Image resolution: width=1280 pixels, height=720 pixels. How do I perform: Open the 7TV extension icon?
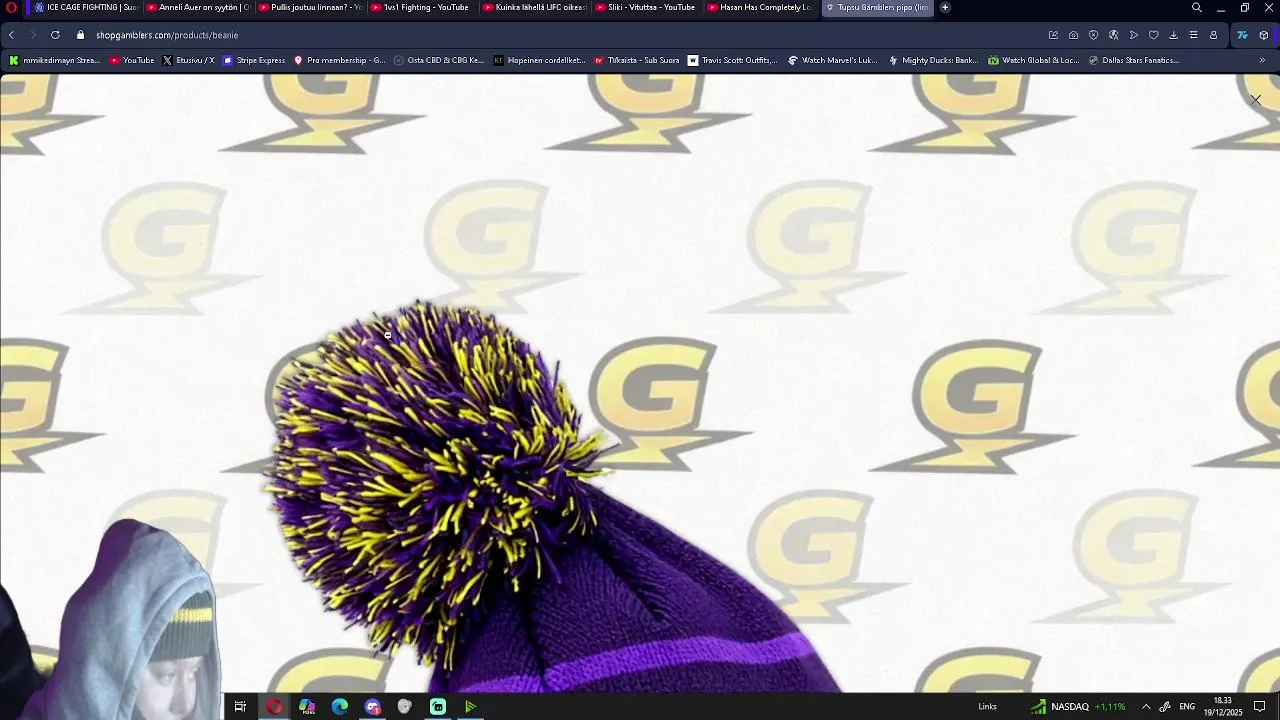tap(1242, 35)
